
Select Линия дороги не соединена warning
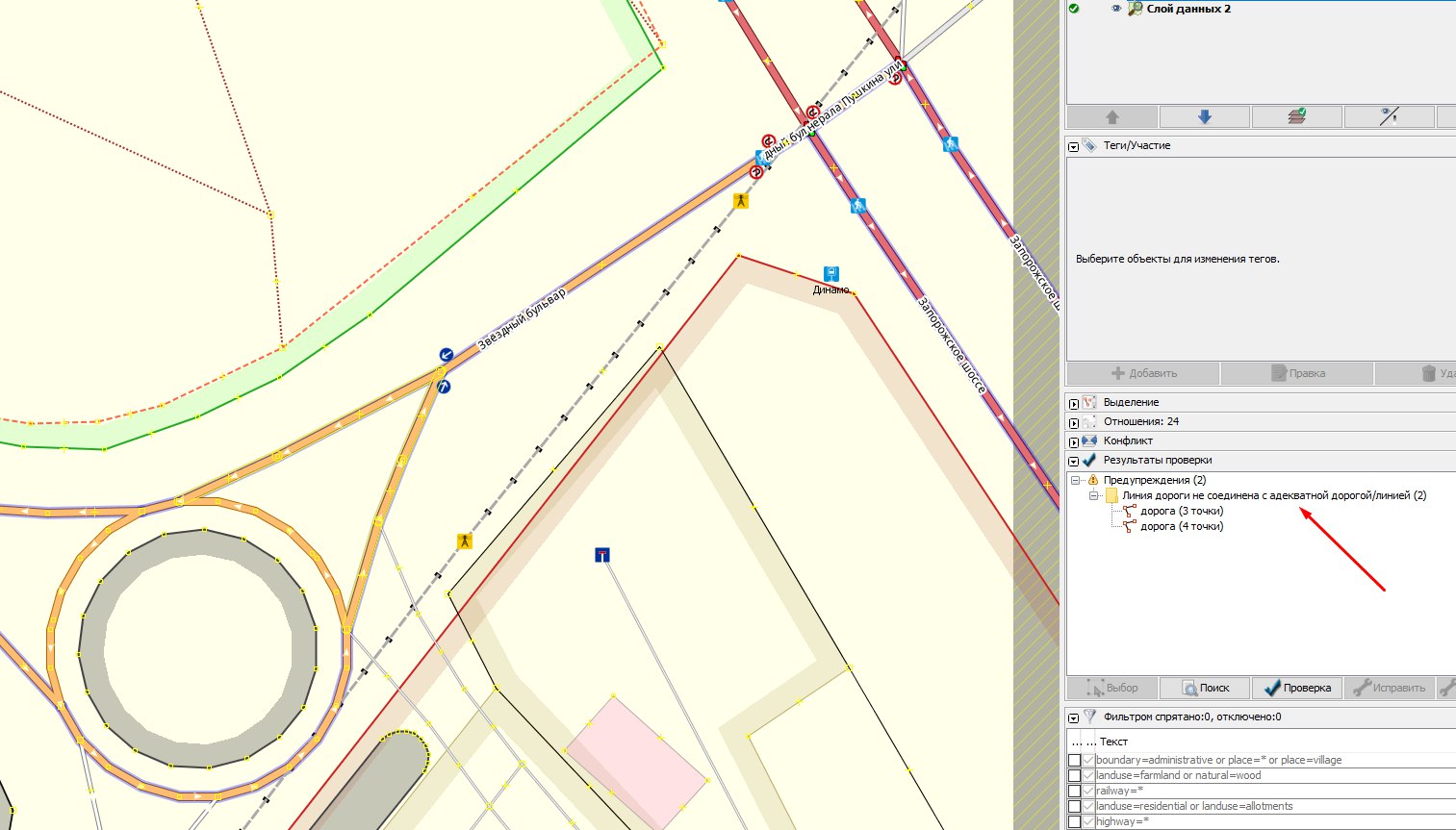pyautogui.click(x=1274, y=495)
